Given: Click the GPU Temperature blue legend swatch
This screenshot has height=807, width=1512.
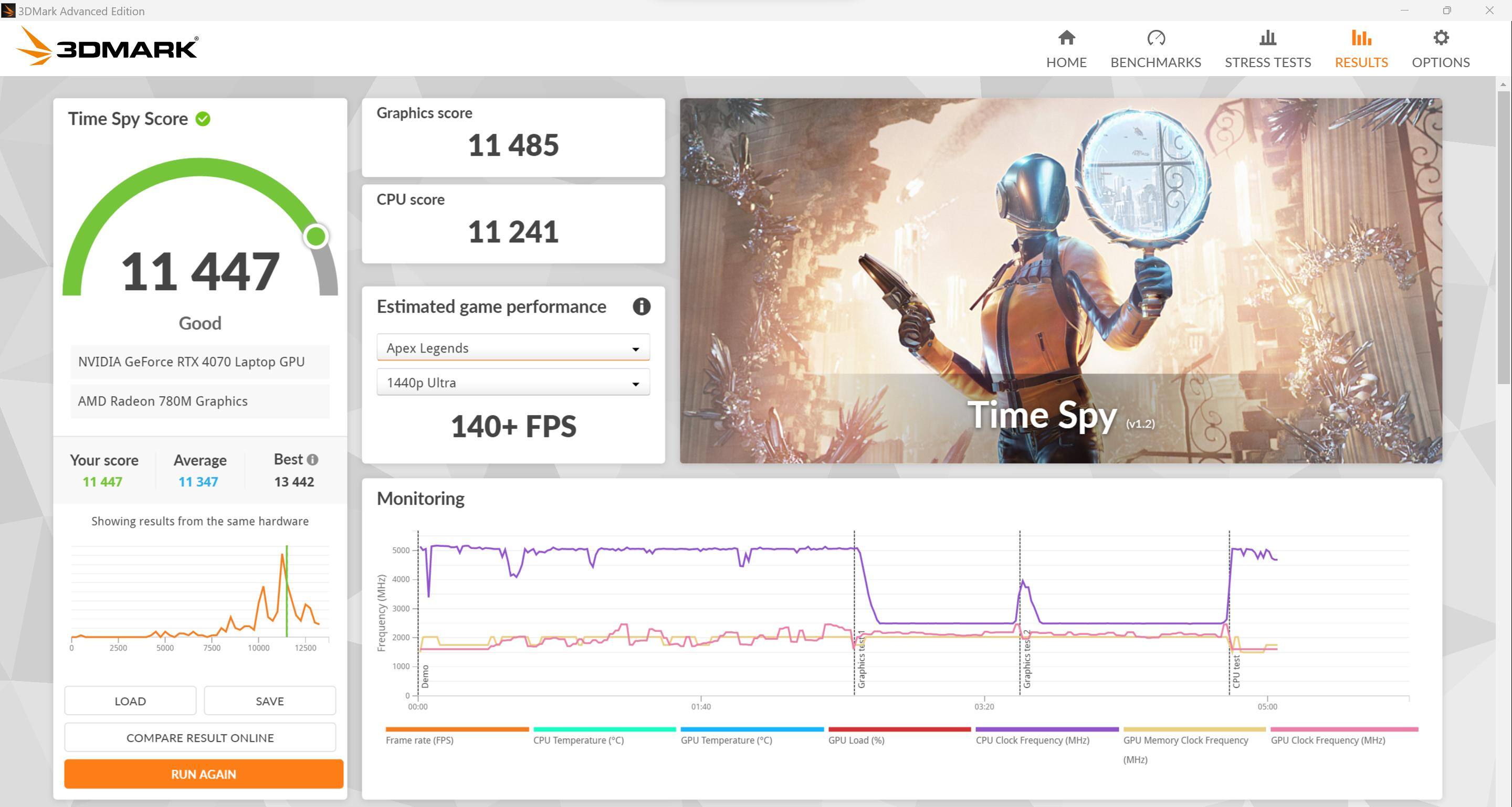Looking at the screenshot, I should [751, 729].
